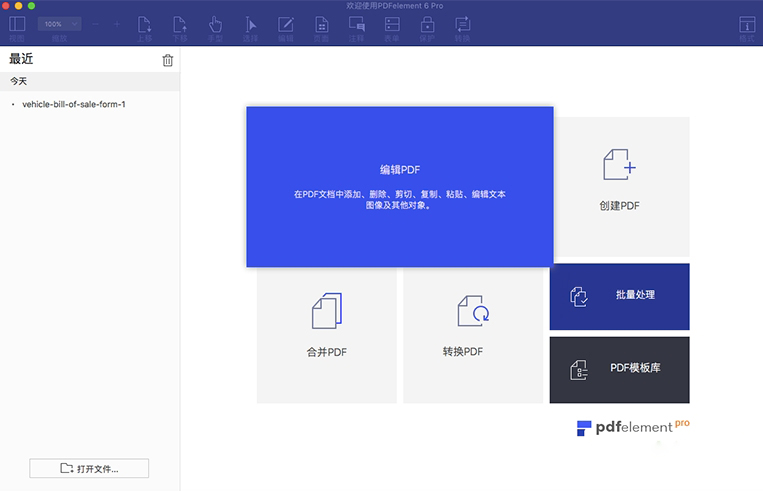Toggle the sidebar view icon in the toolbar
Viewport: 763px width, 491px height.
[17, 24]
